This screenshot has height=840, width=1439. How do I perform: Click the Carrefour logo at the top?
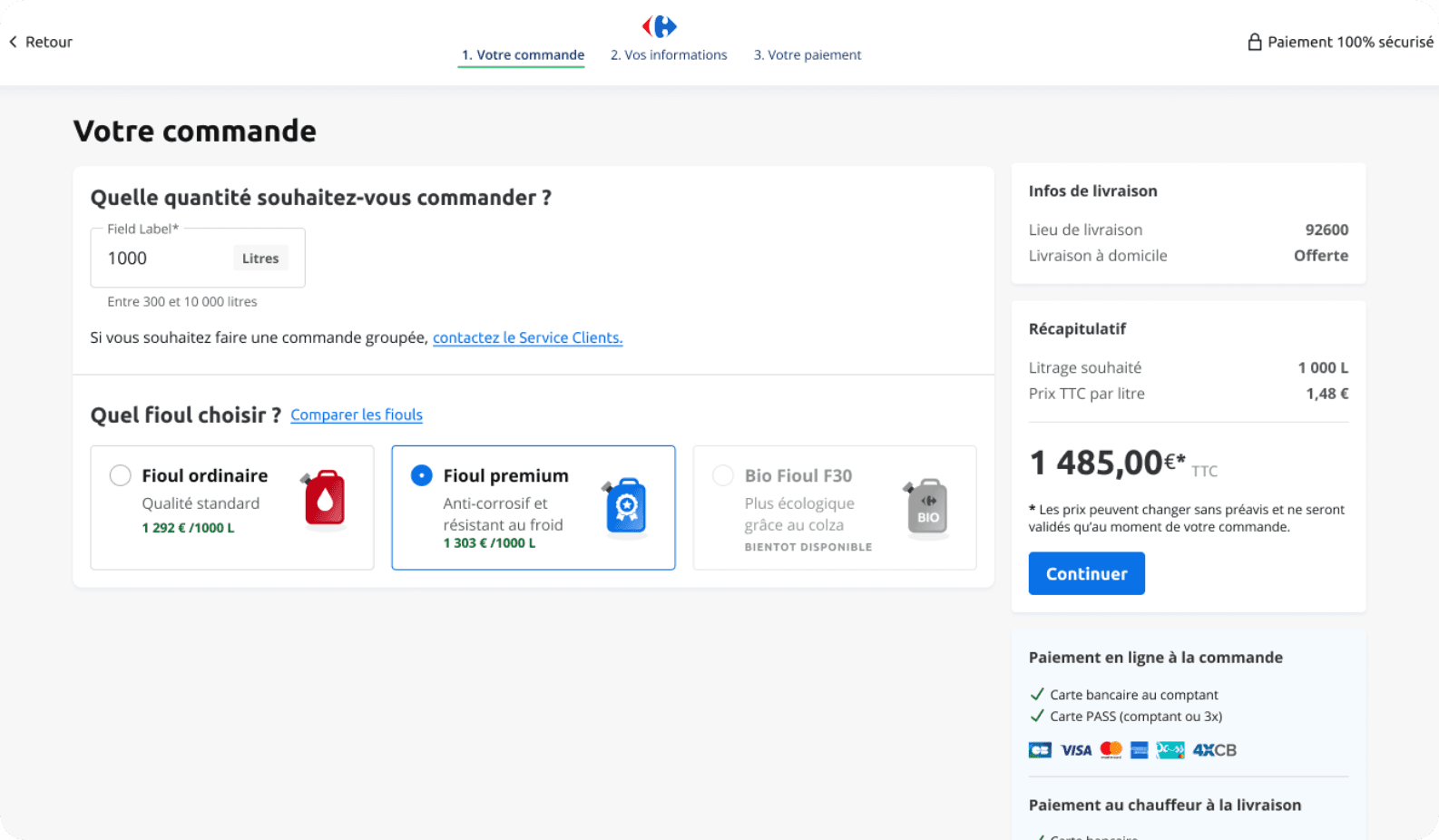660,27
